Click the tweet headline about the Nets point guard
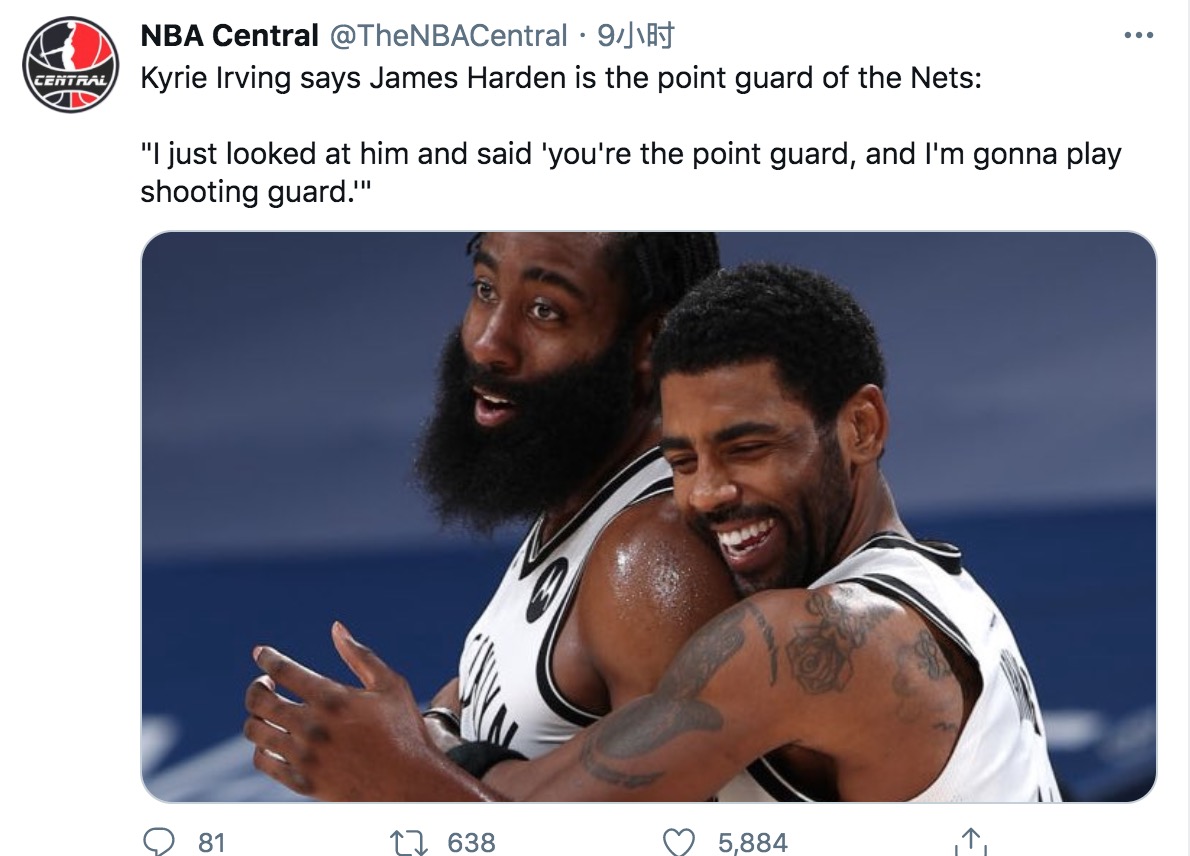The width and height of the screenshot is (1190, 856). pyautogui.click(x=561, y=78)
